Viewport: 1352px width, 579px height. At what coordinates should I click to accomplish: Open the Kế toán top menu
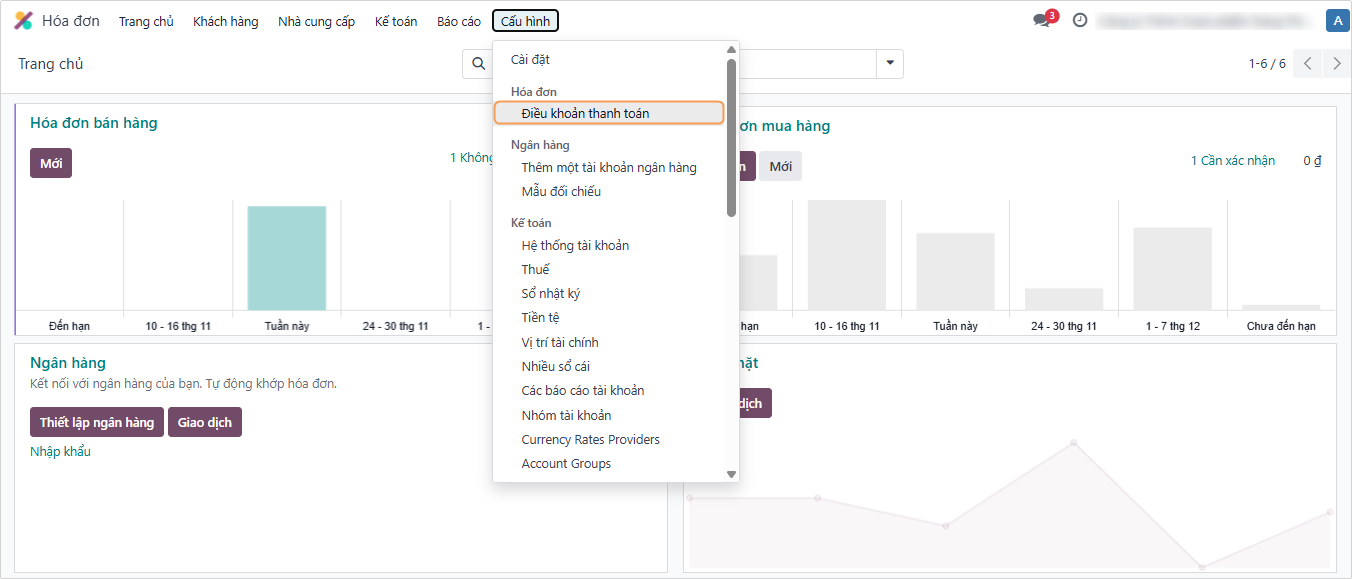[x=396, y=21]
